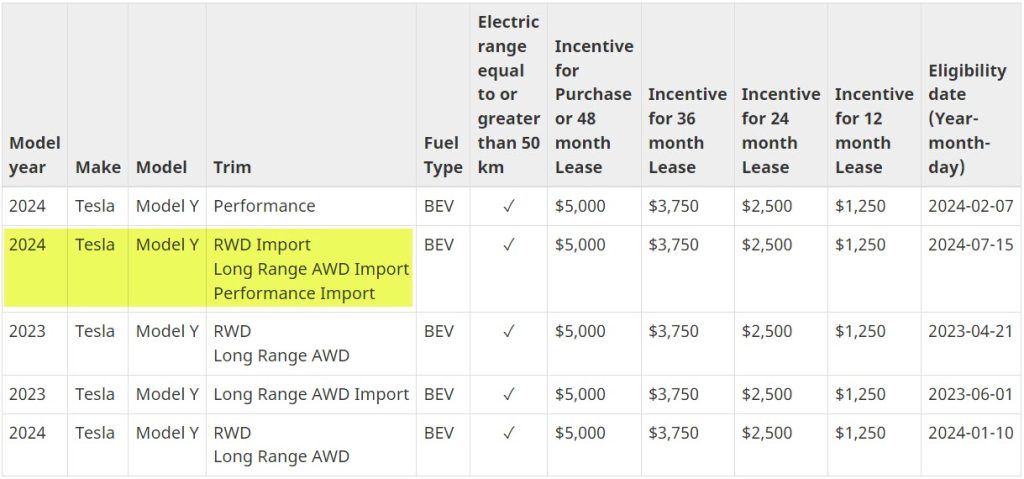Select the "Incentive for 36 month Lease" header

coord(687,130)
